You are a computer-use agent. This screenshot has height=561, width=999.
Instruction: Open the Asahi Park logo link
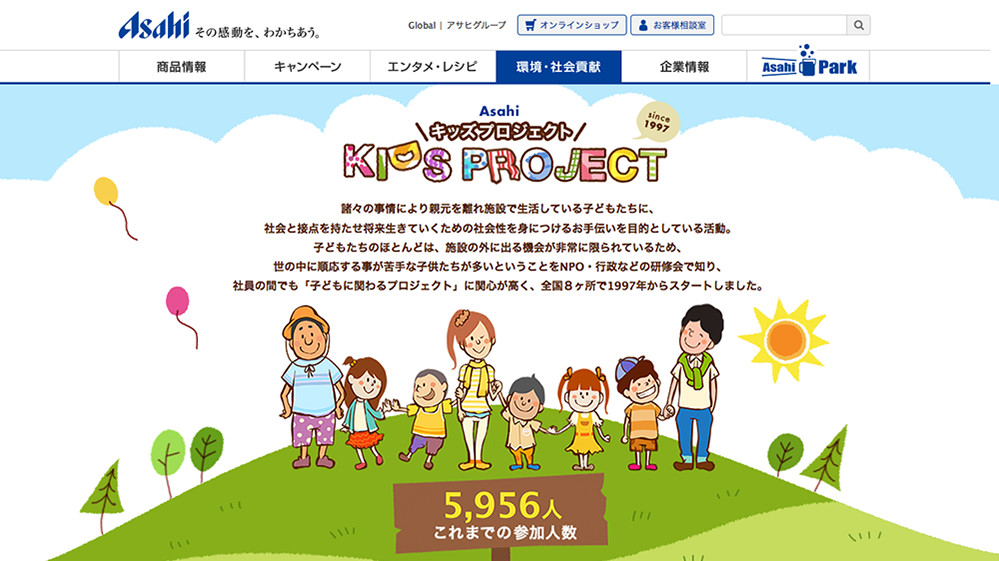click(x=809, y=61)
